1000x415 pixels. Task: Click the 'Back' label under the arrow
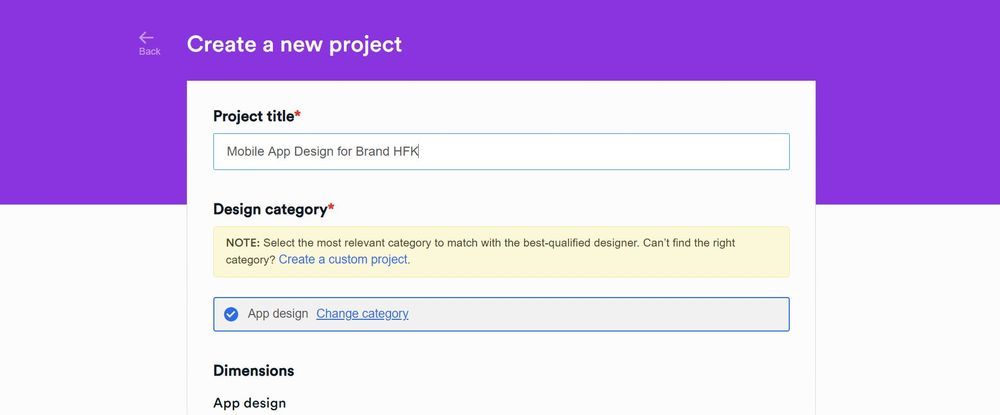[x=149, y=52]
